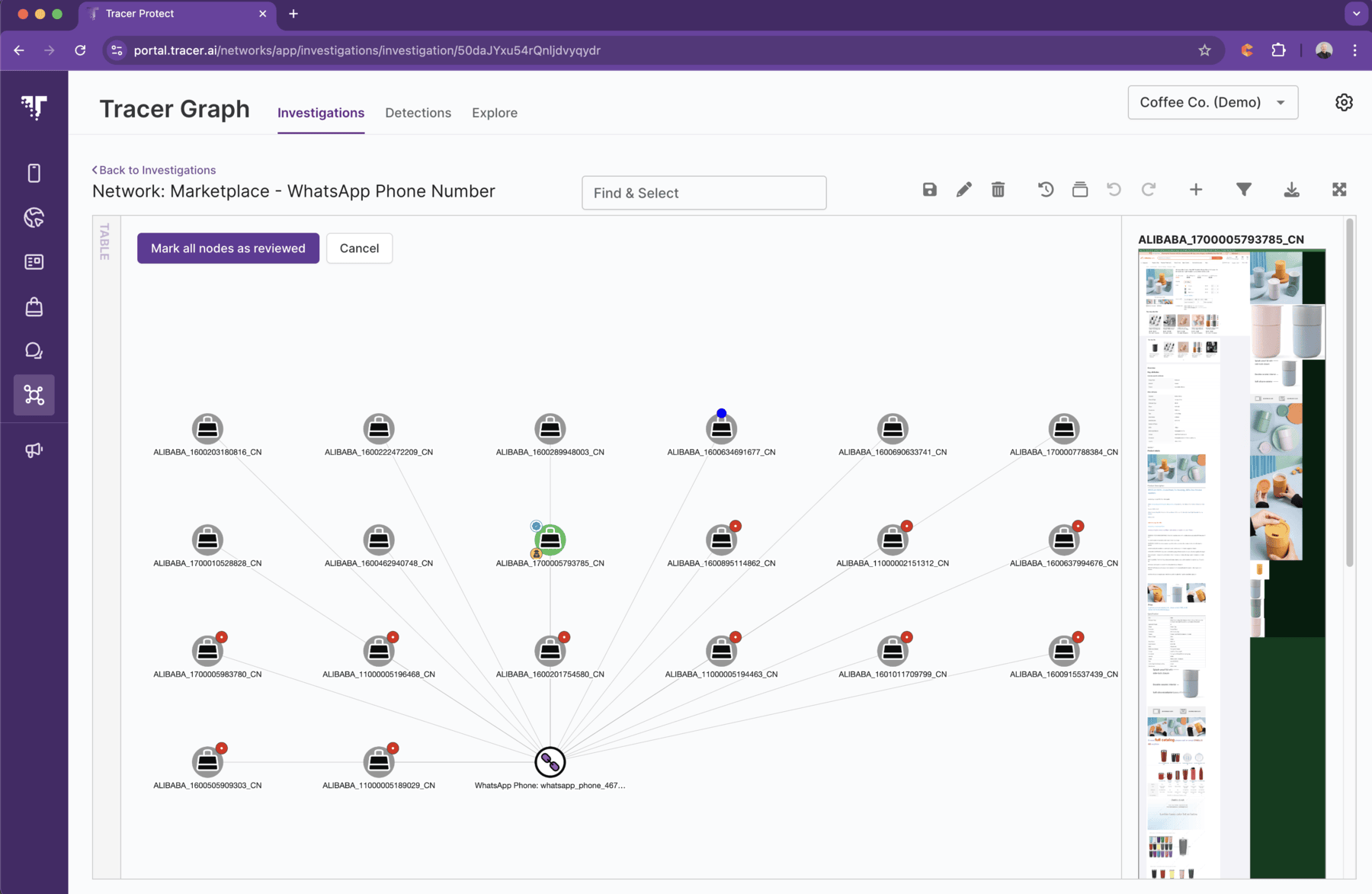
Task: Select node ALIBABA_1600637994676_CN
Action: tap(1064, 540)
